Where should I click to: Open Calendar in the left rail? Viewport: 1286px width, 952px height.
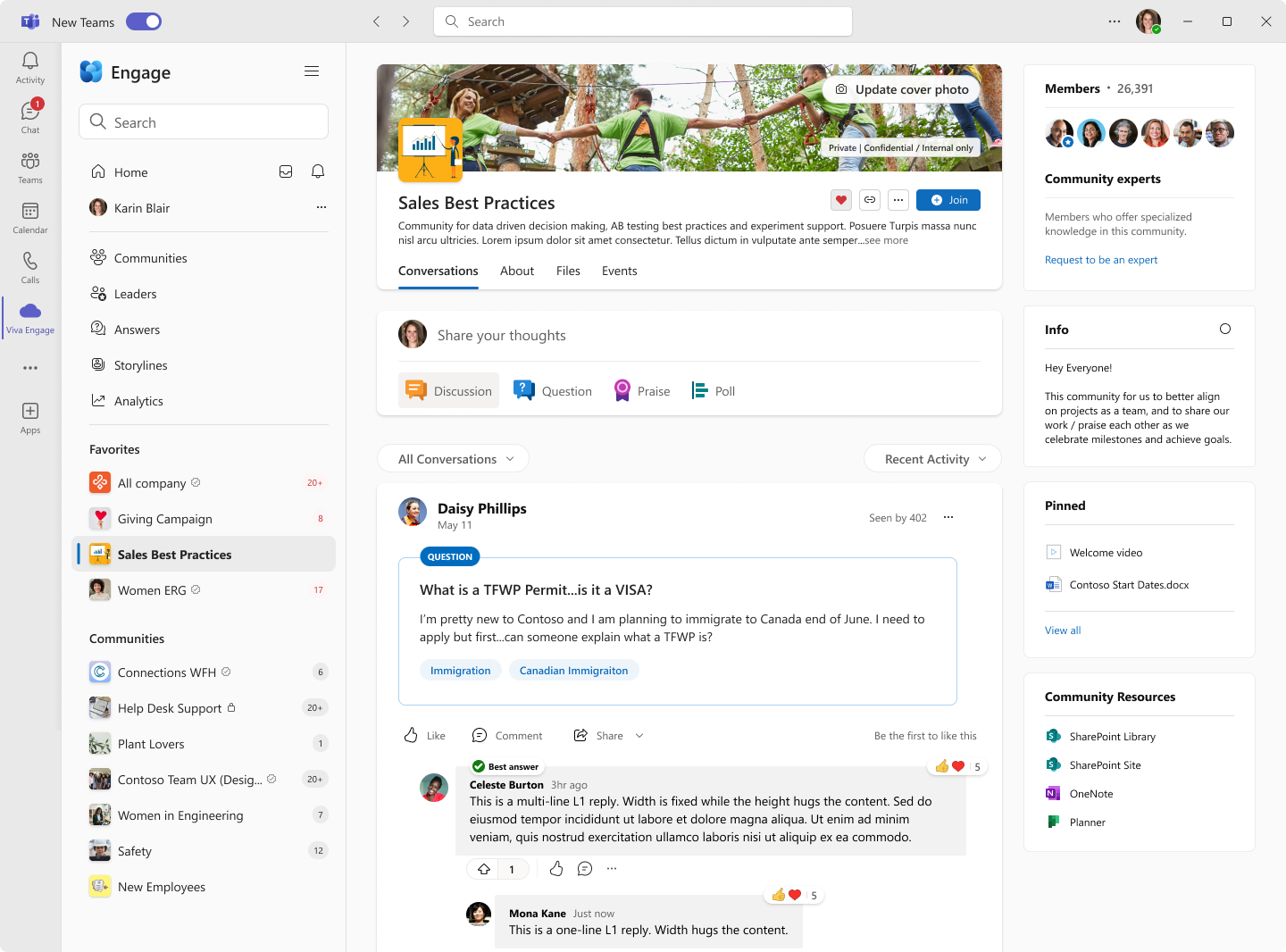point(30,218)
